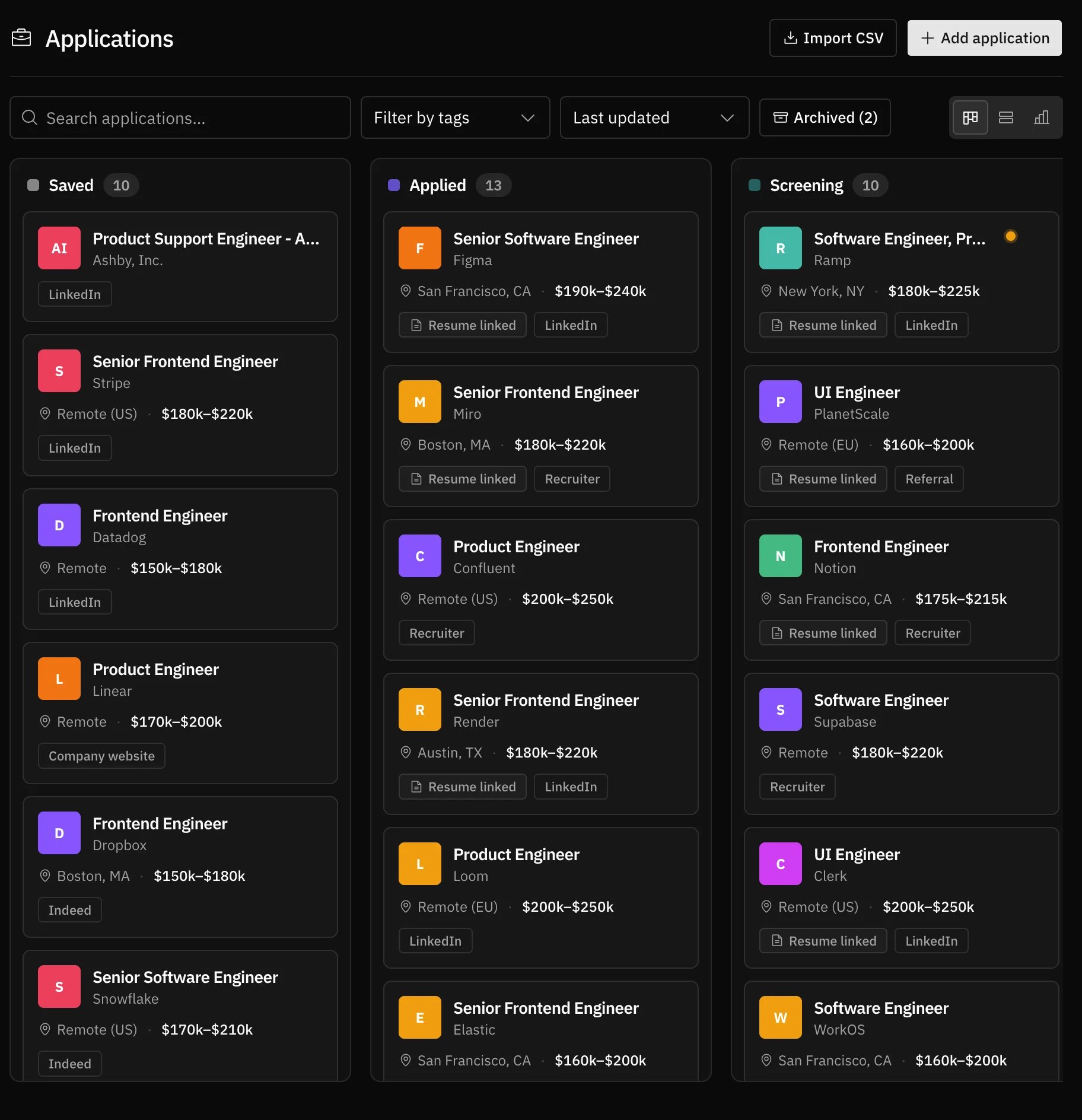Click the Ramp R avatar

pyautogui.click(x=781, y=248)
